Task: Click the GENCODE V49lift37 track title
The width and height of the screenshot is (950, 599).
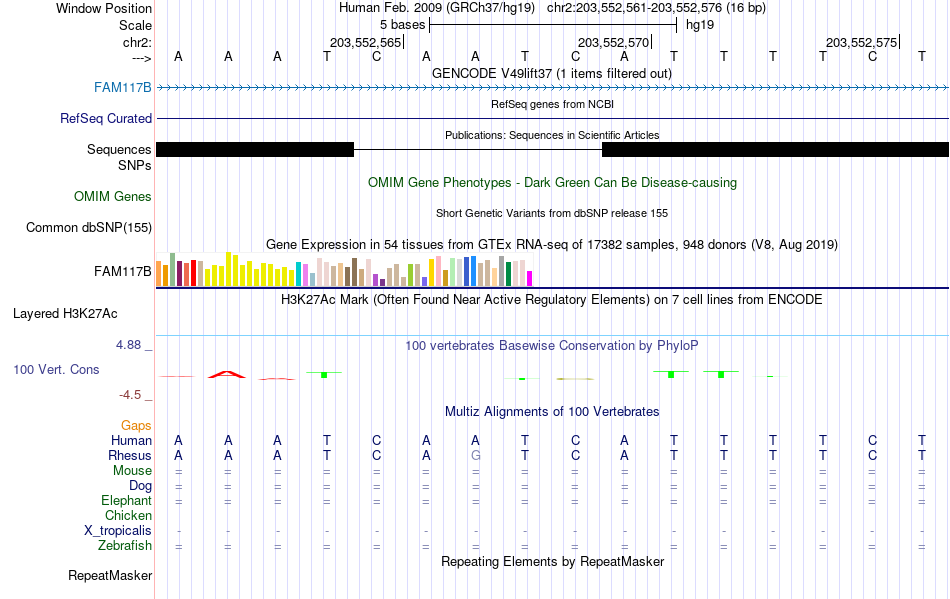Action: point(551,74)
